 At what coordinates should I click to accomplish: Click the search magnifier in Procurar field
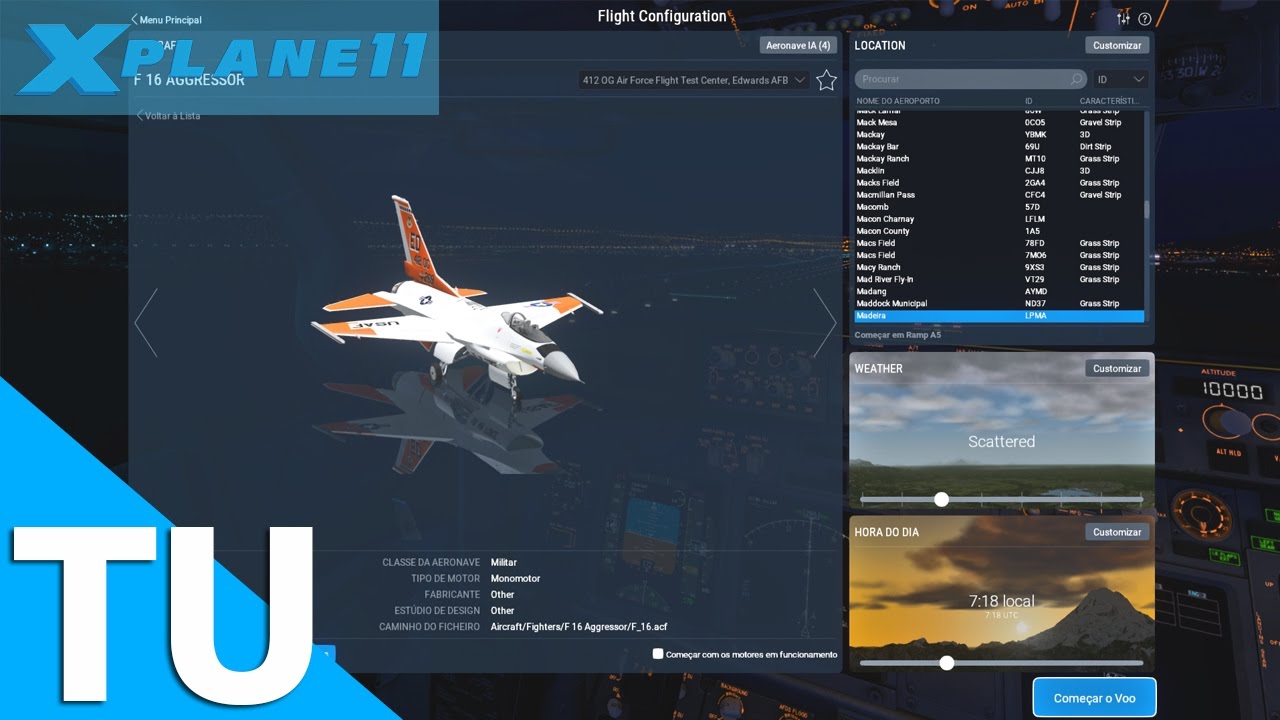point(1076,79)
